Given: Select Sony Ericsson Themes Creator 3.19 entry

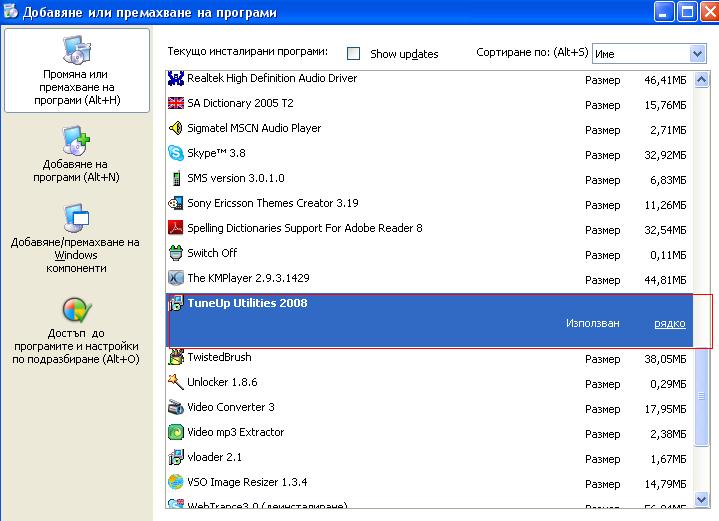Looking at the screenshot, I should 429,203.
